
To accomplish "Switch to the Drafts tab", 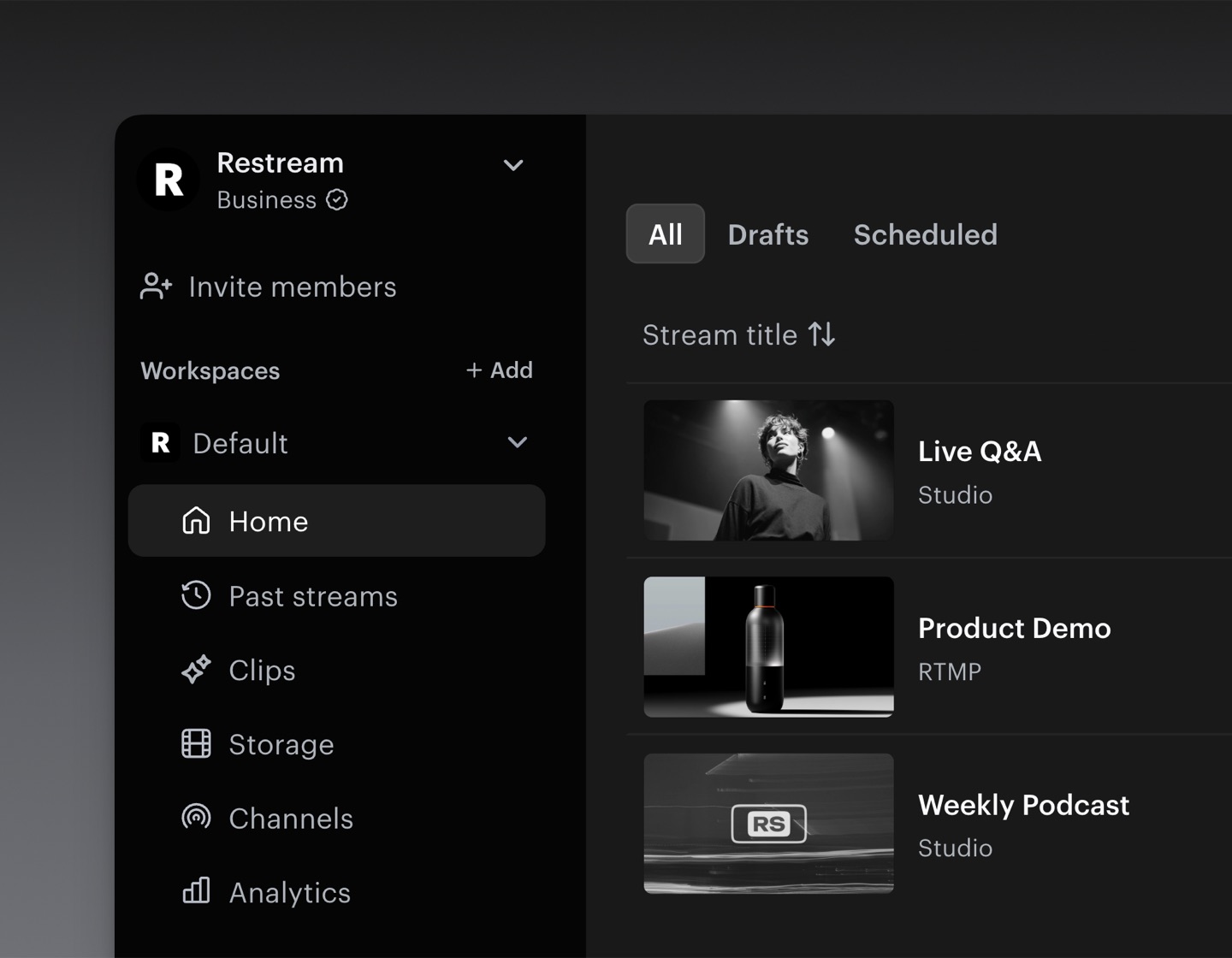I will tap(768, 234).
